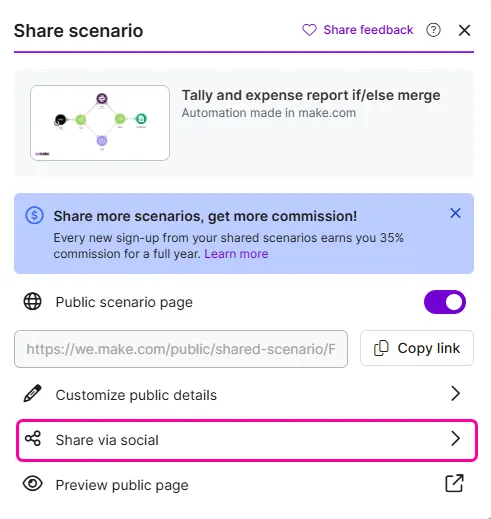
Task: Click the pencil icon for customization
Action: (x=32, y=394)
